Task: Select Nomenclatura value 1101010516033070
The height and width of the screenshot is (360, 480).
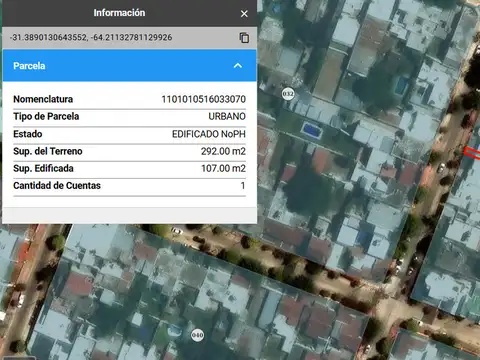Action: 204,99
